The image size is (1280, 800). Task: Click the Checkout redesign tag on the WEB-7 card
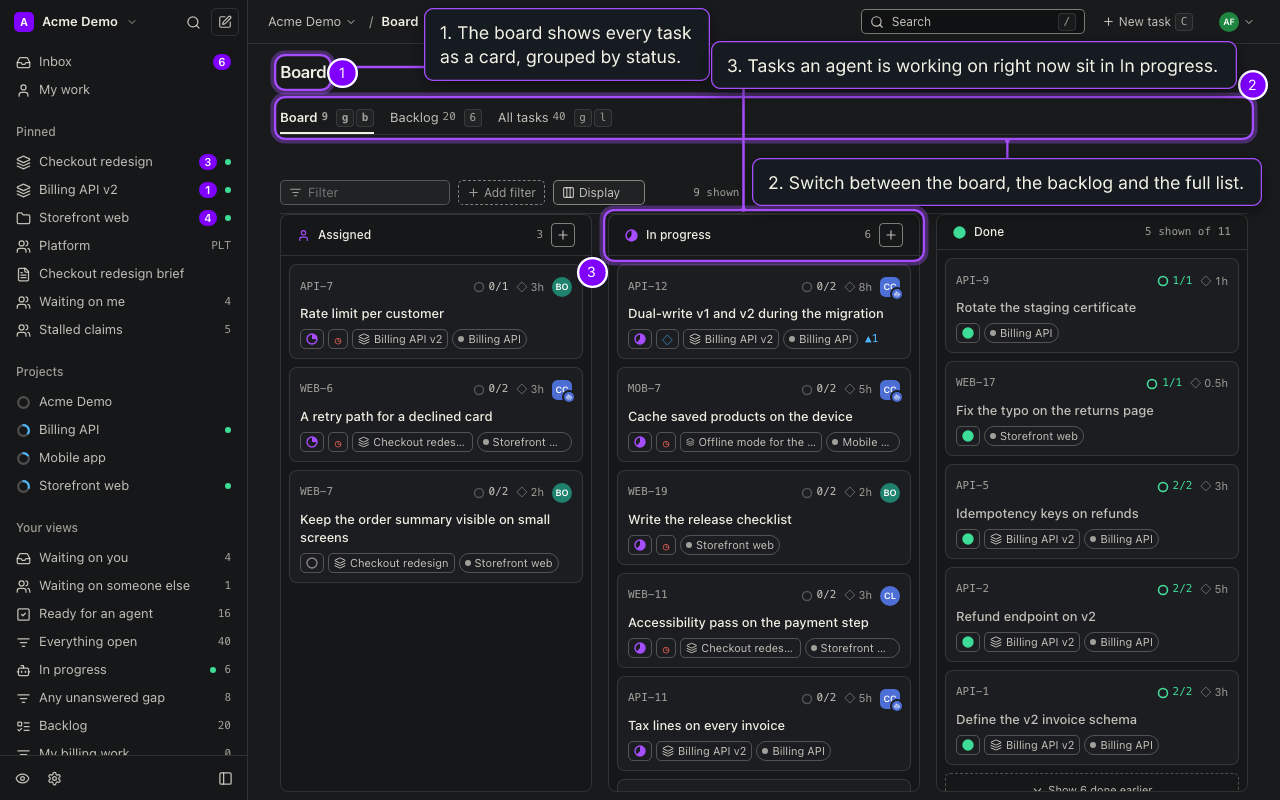pos(391,563)
